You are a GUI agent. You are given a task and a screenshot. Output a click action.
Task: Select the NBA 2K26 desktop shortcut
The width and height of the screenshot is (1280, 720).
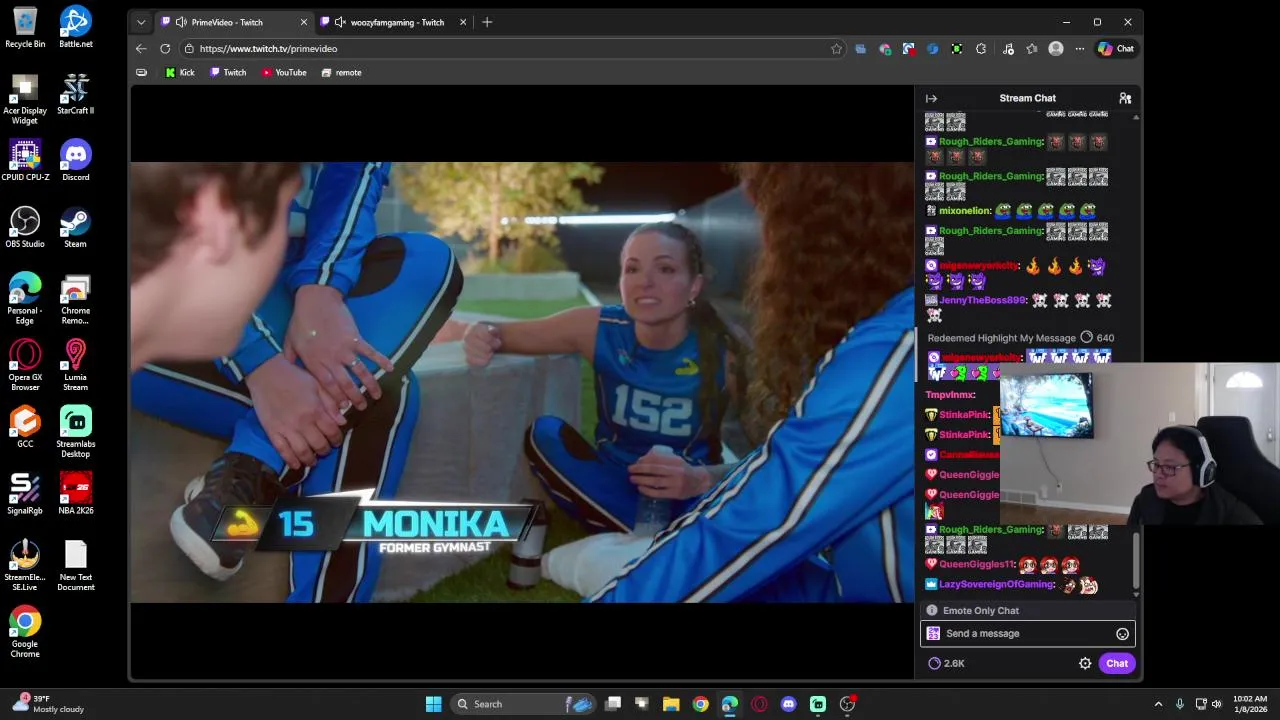pos(75,494)
